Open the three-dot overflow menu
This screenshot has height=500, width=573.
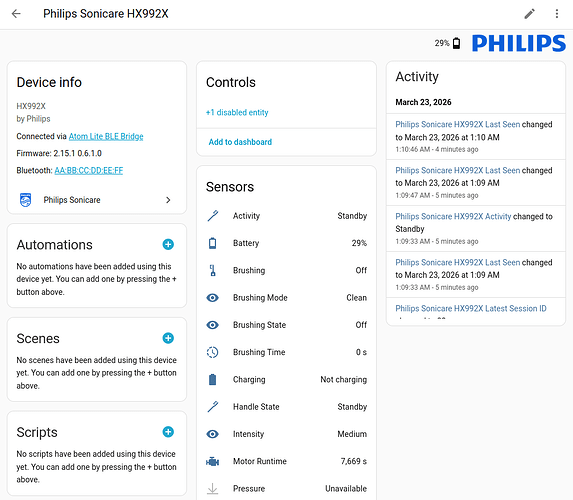click(x=557, y=14)
